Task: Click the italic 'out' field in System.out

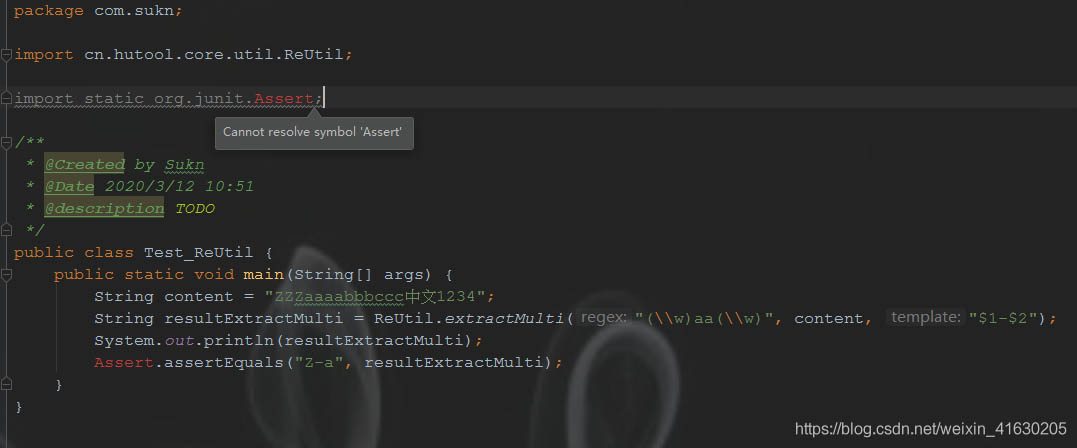Action: click(179, 341)
